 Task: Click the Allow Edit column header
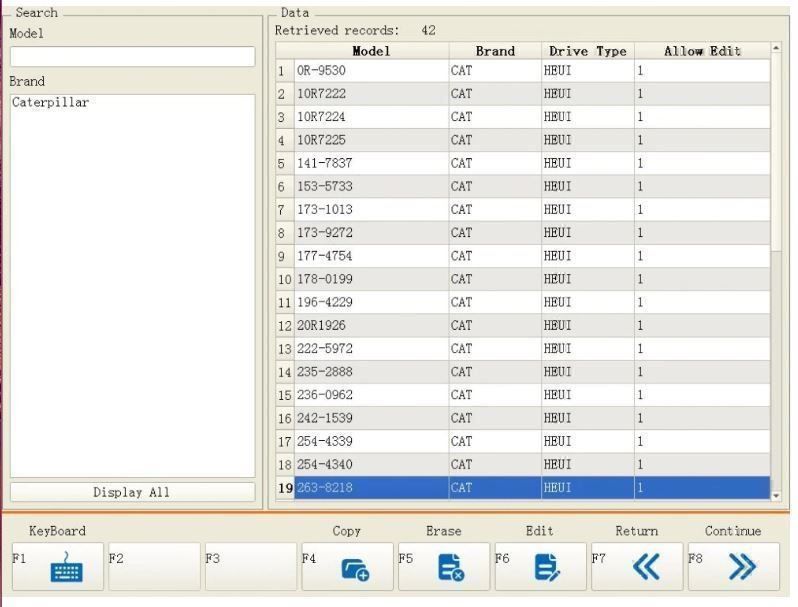[x=702, y=51]
